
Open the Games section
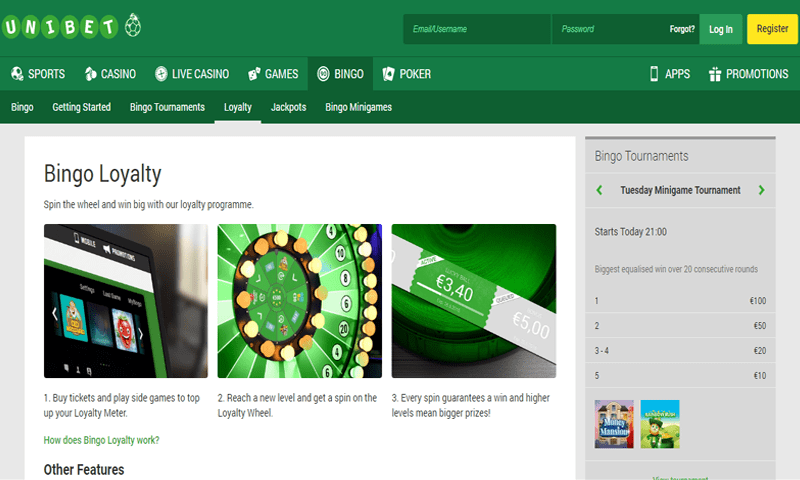(x=272, y=74)
